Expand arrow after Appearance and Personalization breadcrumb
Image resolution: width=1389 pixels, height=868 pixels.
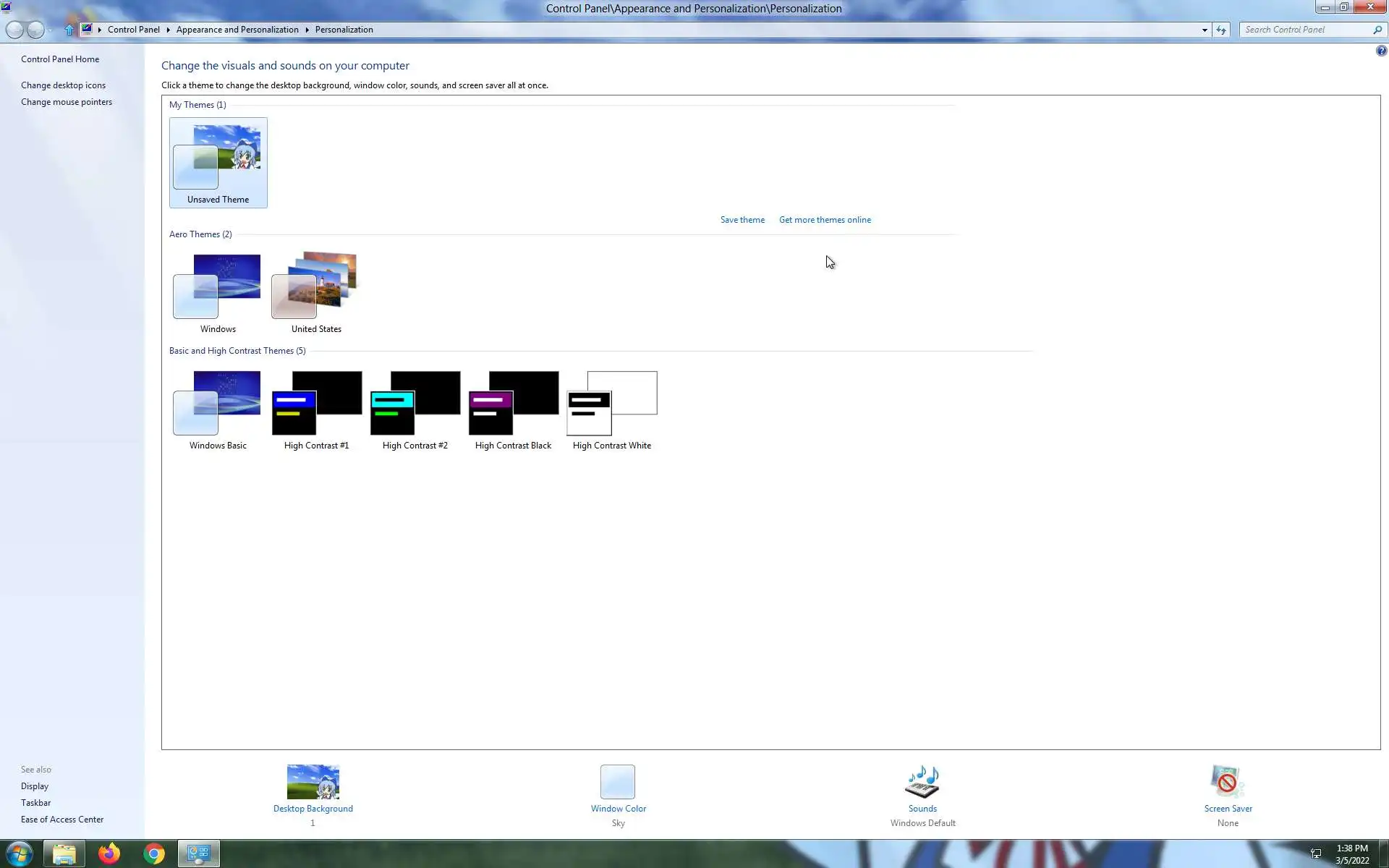[x=307, y=30]
